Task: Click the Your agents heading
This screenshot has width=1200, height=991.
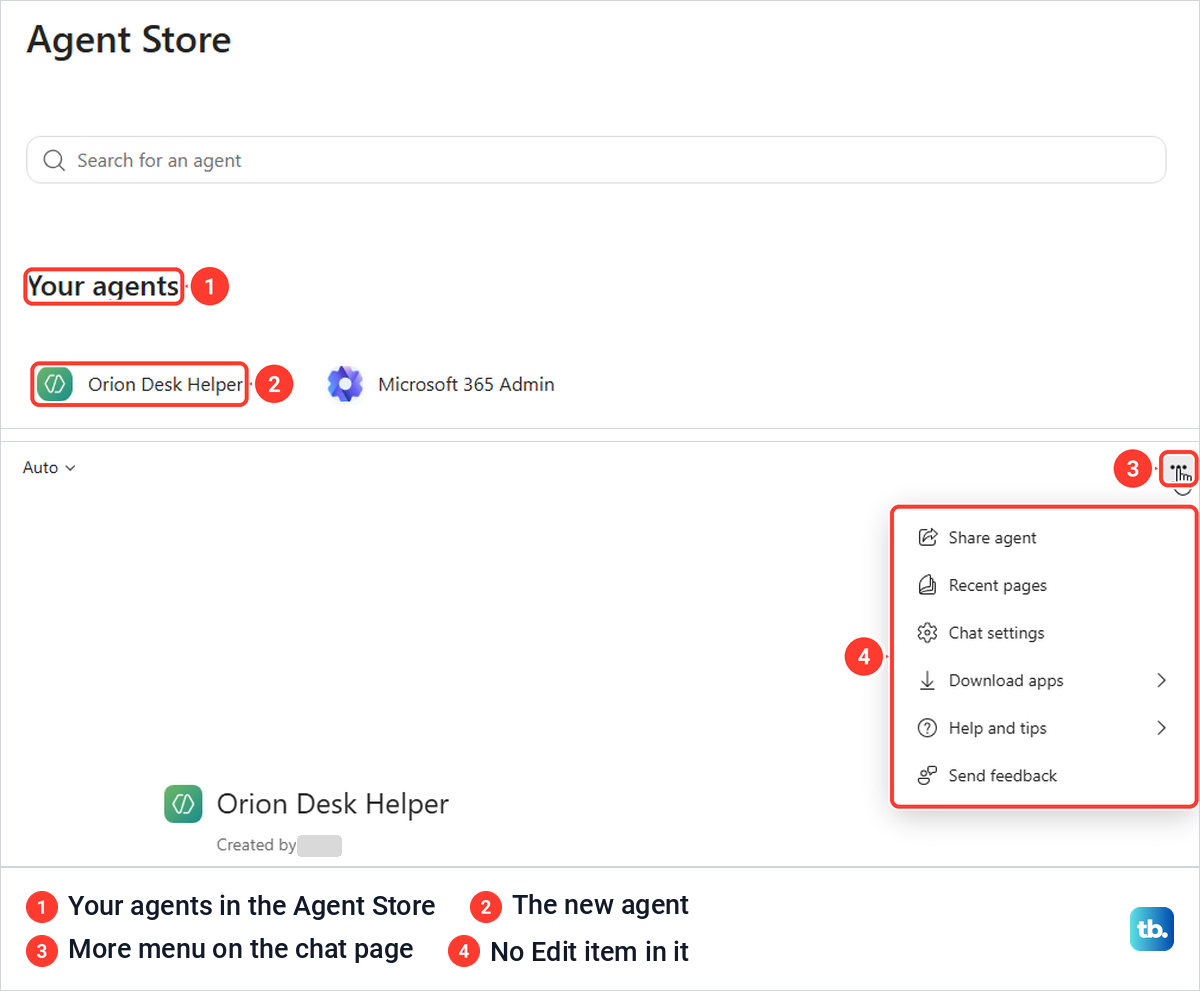Action: [103, 287]
